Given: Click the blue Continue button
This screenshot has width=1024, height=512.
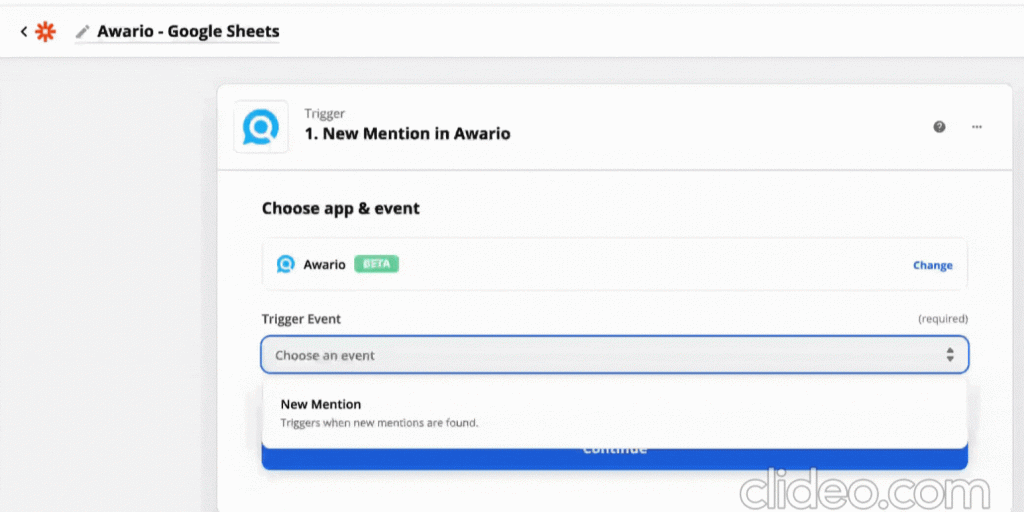Looking at the screenshot, I should tap(615, 458).
